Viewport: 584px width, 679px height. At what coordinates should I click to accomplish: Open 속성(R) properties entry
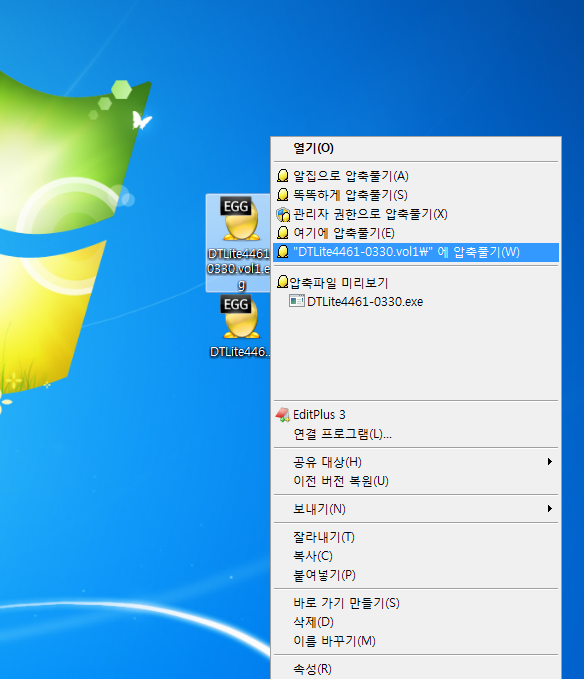(x=416, y=669)
